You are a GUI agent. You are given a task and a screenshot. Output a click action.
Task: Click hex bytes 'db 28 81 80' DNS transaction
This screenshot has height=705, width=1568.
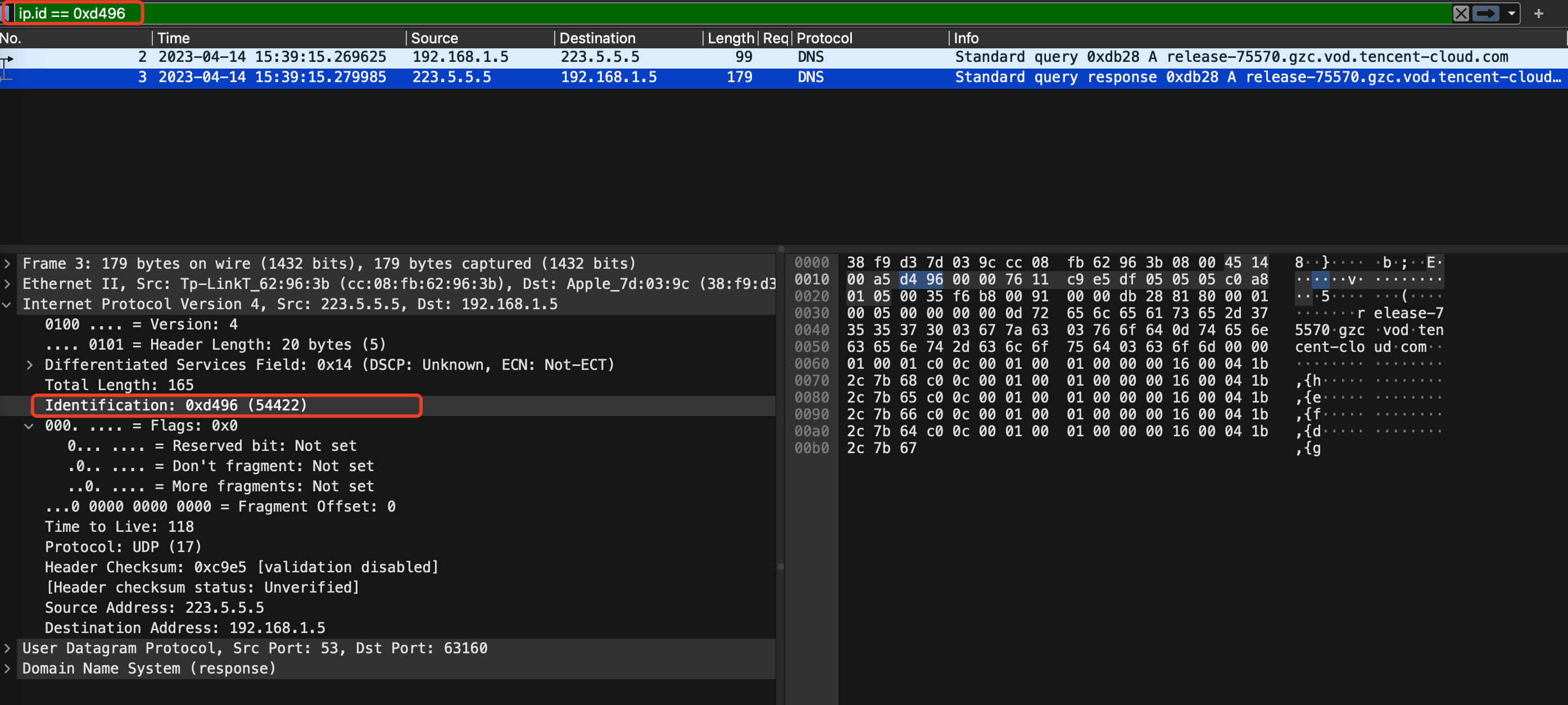click(x=1167, y=296)
